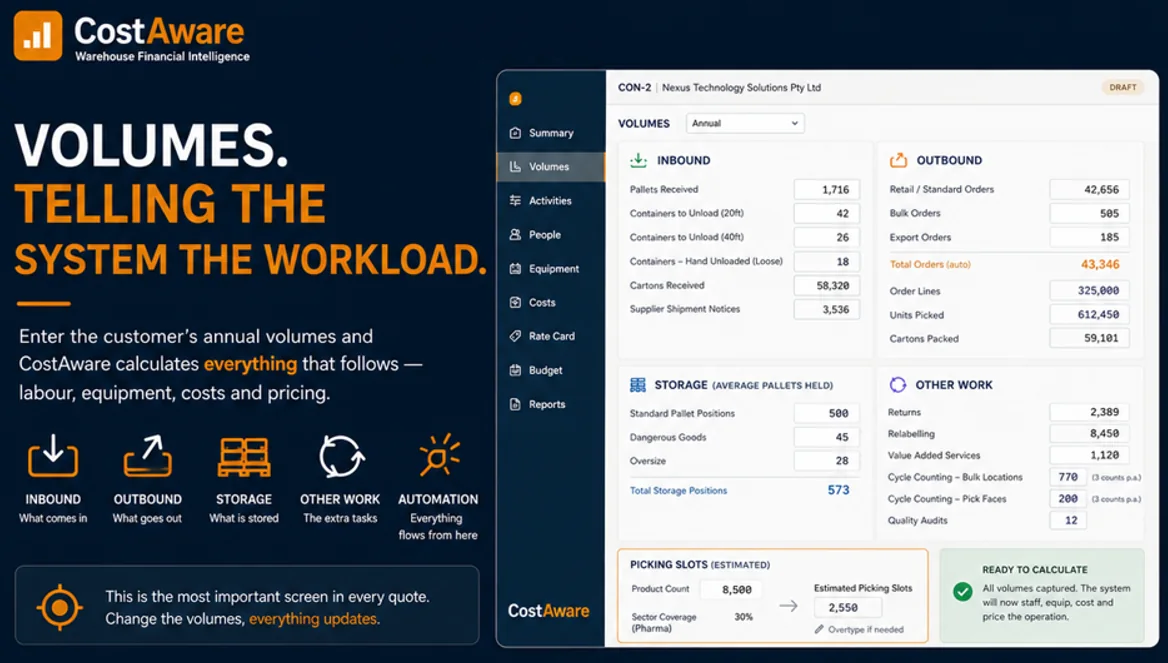The image size is (1168, 663).
Task: Open the Annual period dropdown
Action: tap(745, 123)
